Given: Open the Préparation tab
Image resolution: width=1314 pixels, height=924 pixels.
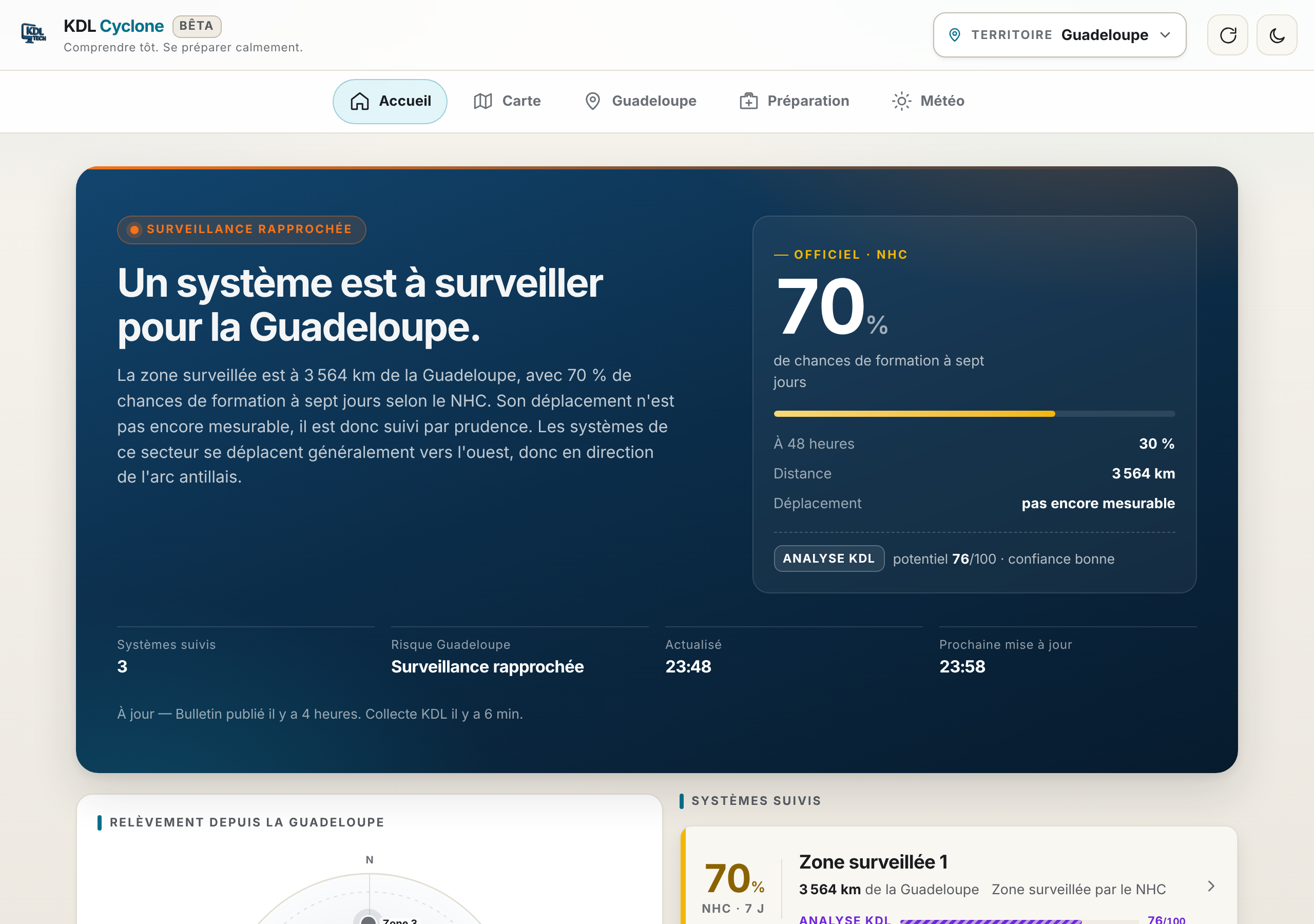Looking at the screenshot, I should [x=794, y=101].
